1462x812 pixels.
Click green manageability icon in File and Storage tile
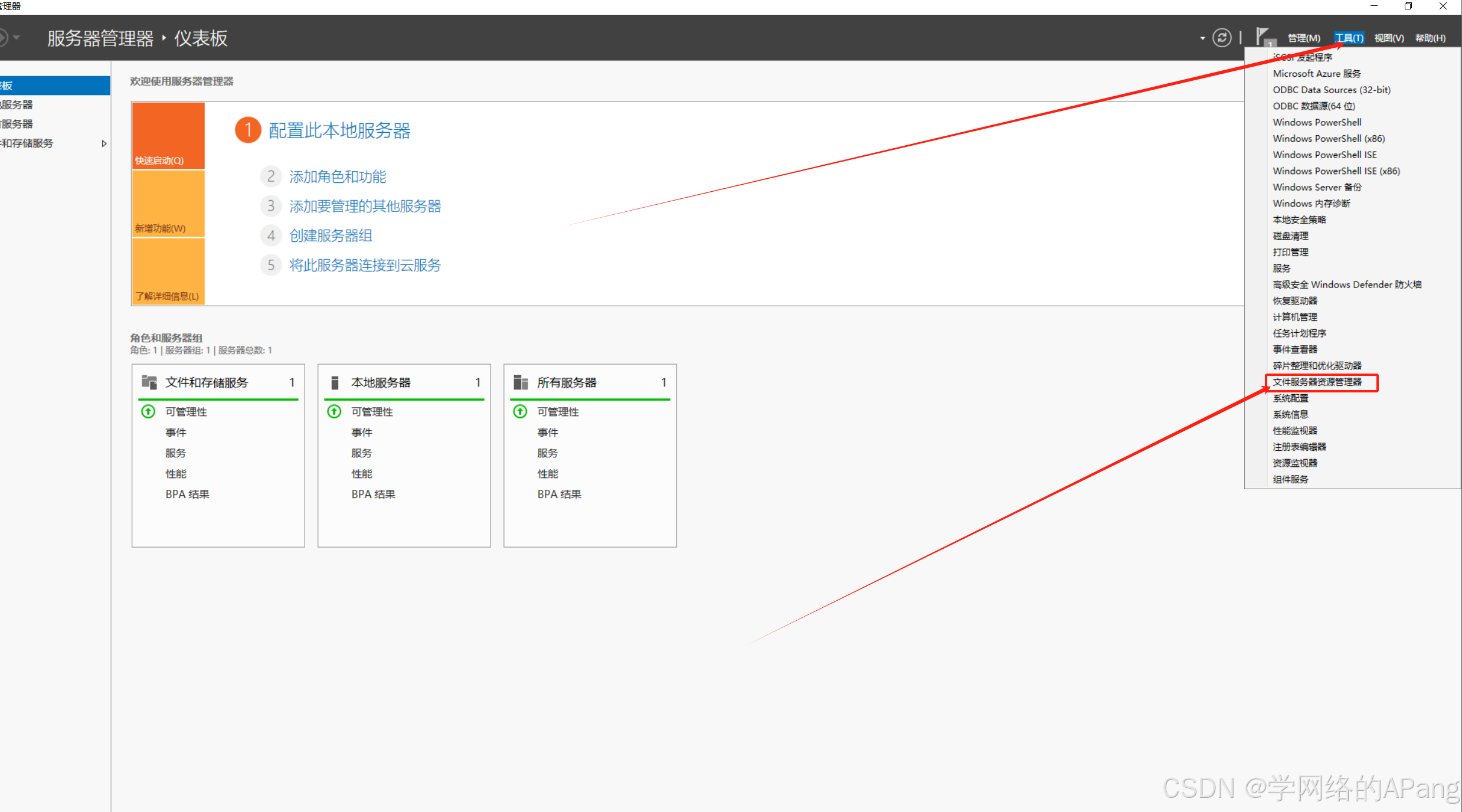coord(148,411)
